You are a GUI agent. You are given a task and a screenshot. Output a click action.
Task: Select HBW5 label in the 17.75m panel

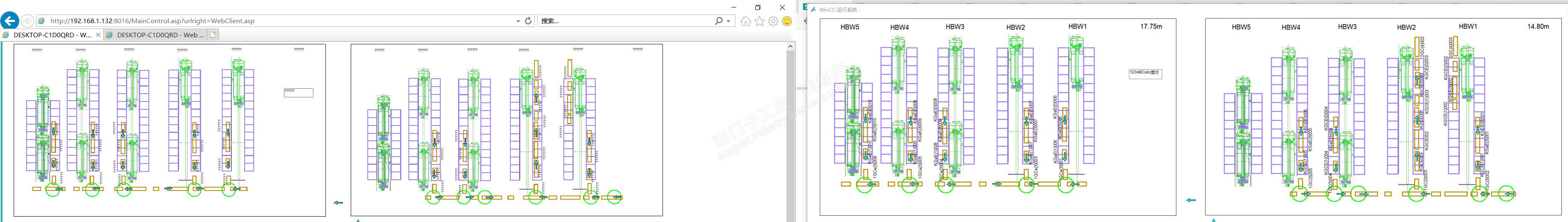[850, 27]
